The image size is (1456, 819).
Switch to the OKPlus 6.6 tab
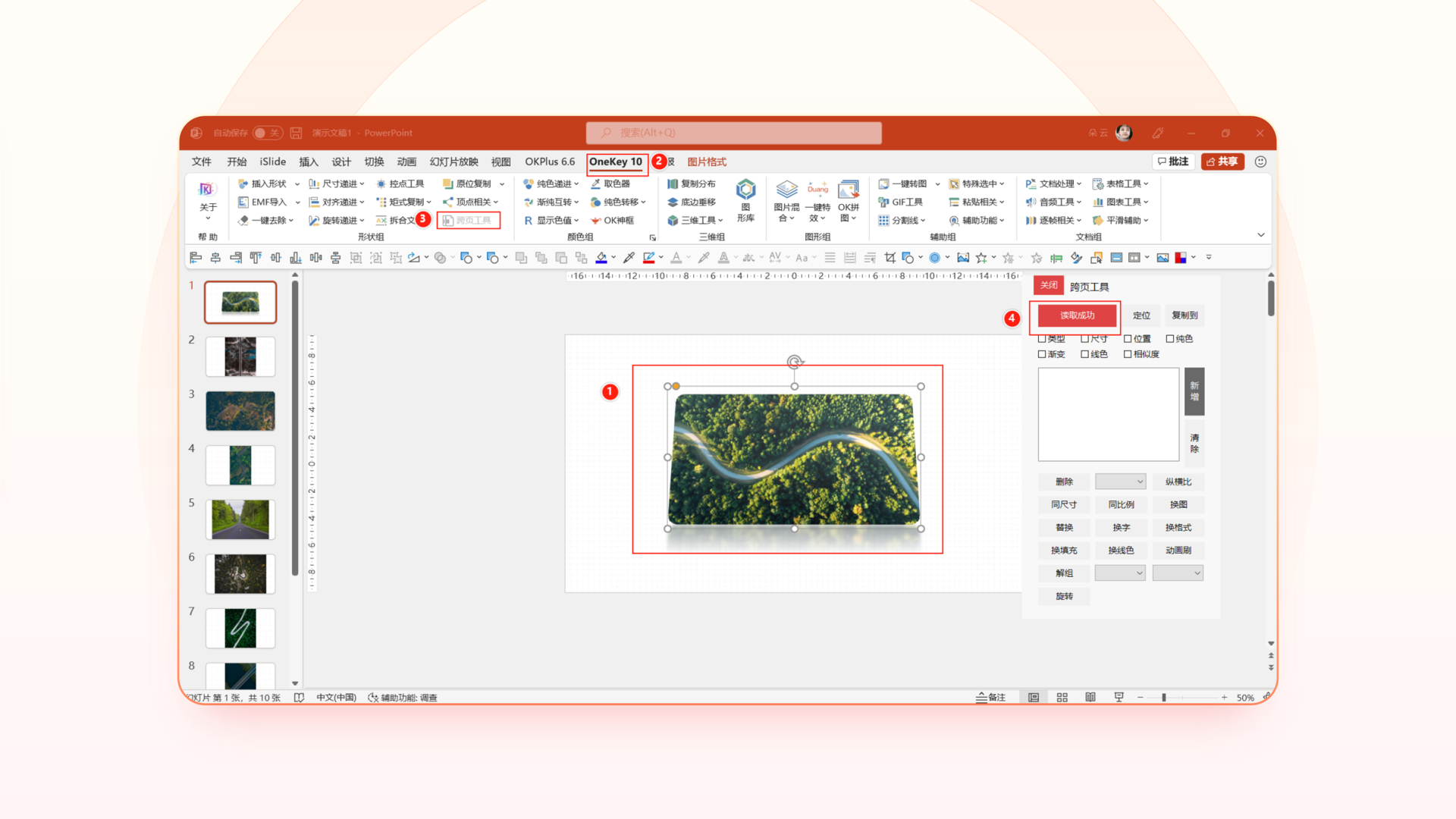tap(549, 162)
